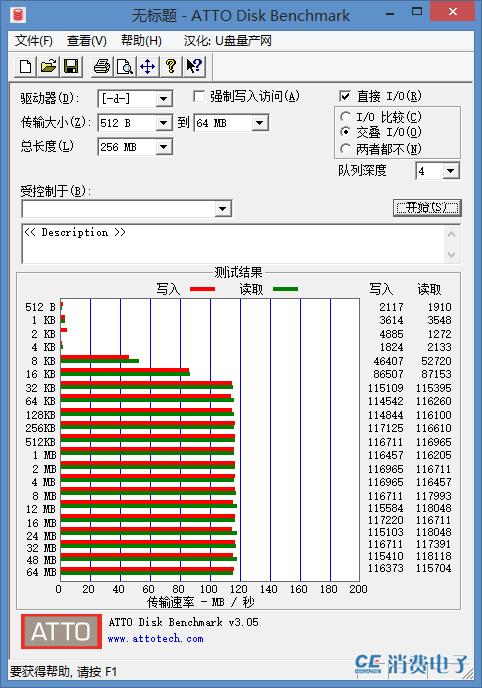This screenshot has width=482, height=688.
Task: Select the 两者都不(N) radio button
Action: click(x=346, y=149)
